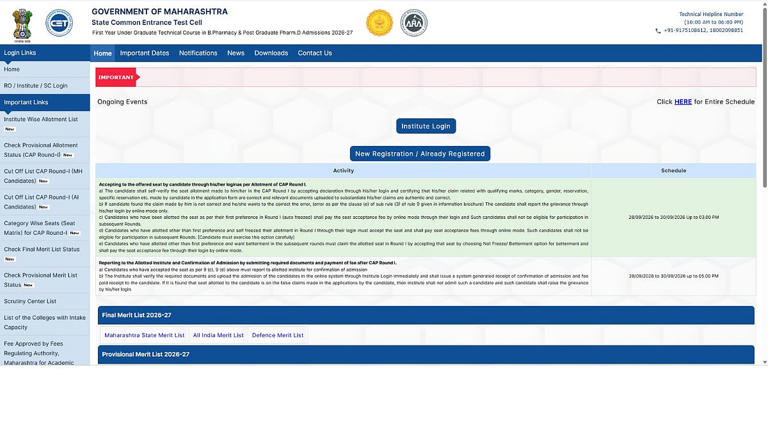Open the Home tab in navigation bar
Viewport: 768px width, 432px height.
coord(102,53)
